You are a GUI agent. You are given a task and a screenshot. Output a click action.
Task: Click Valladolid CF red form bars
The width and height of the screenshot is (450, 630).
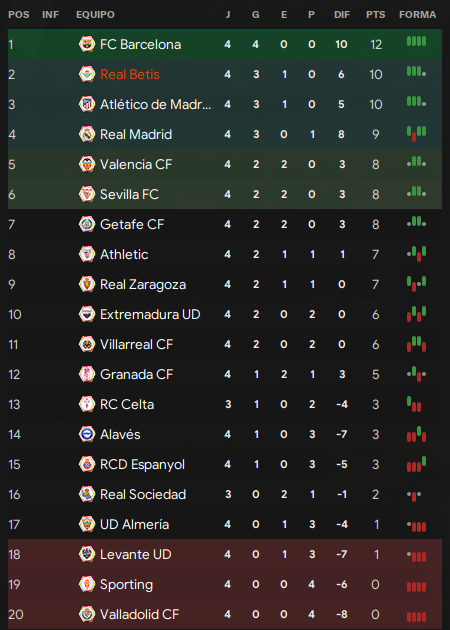click(416, 617)
